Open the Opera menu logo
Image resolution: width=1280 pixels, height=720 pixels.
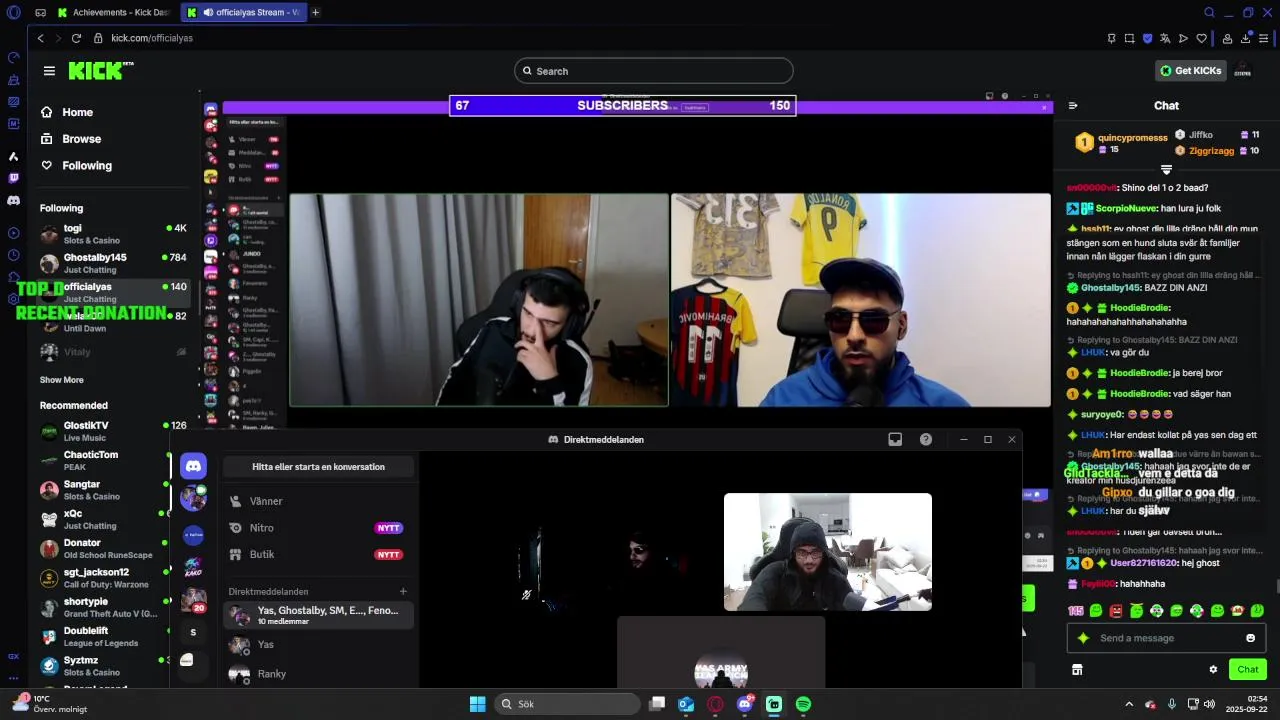(13, 12)
